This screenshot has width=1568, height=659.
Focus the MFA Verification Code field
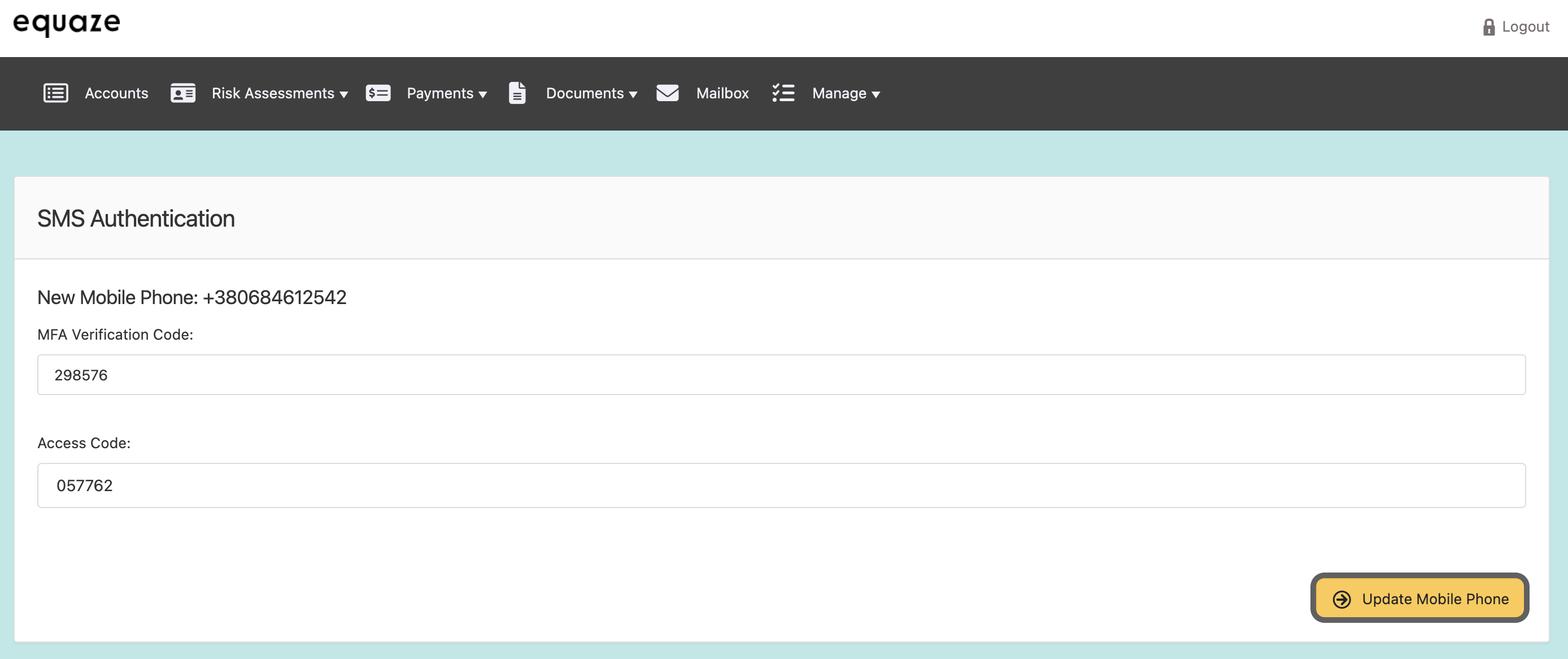(x=781, y=375)
